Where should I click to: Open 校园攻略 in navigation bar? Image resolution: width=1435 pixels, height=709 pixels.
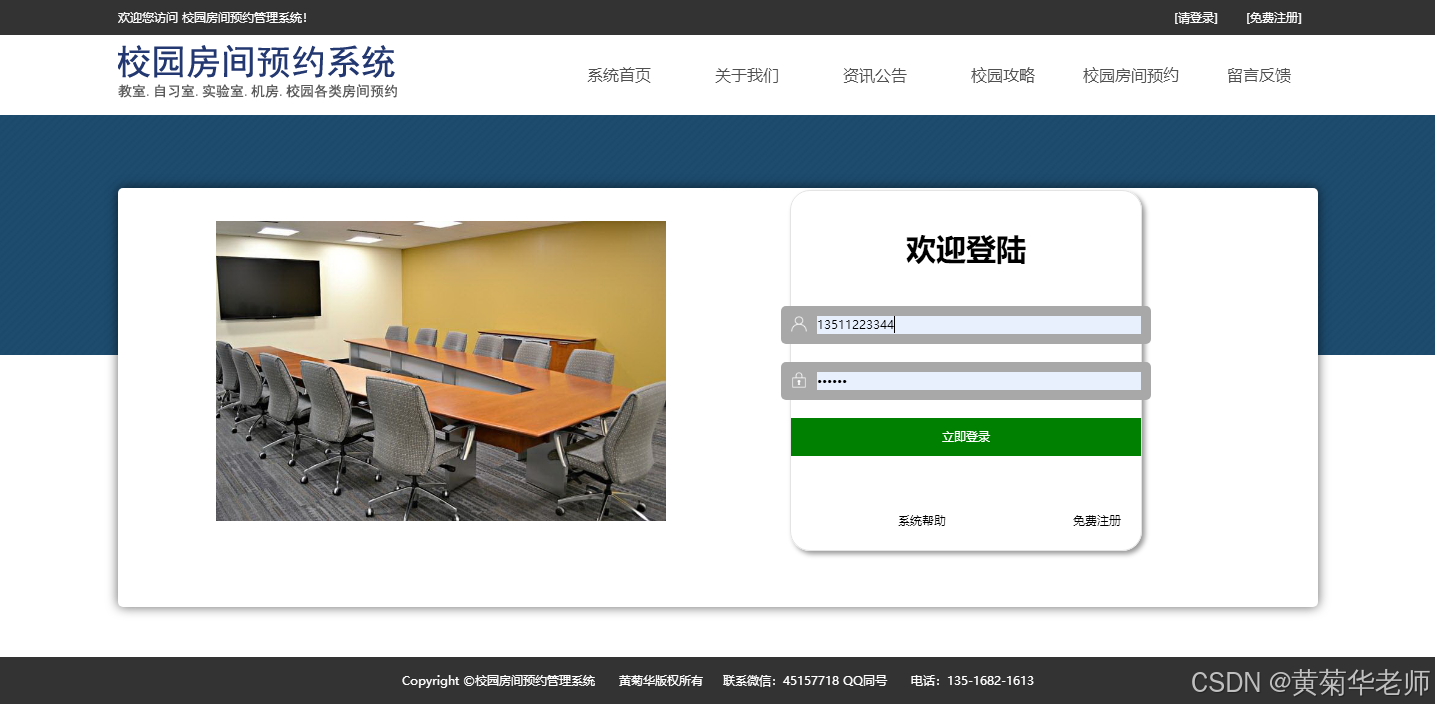(x=1003, y=75)
